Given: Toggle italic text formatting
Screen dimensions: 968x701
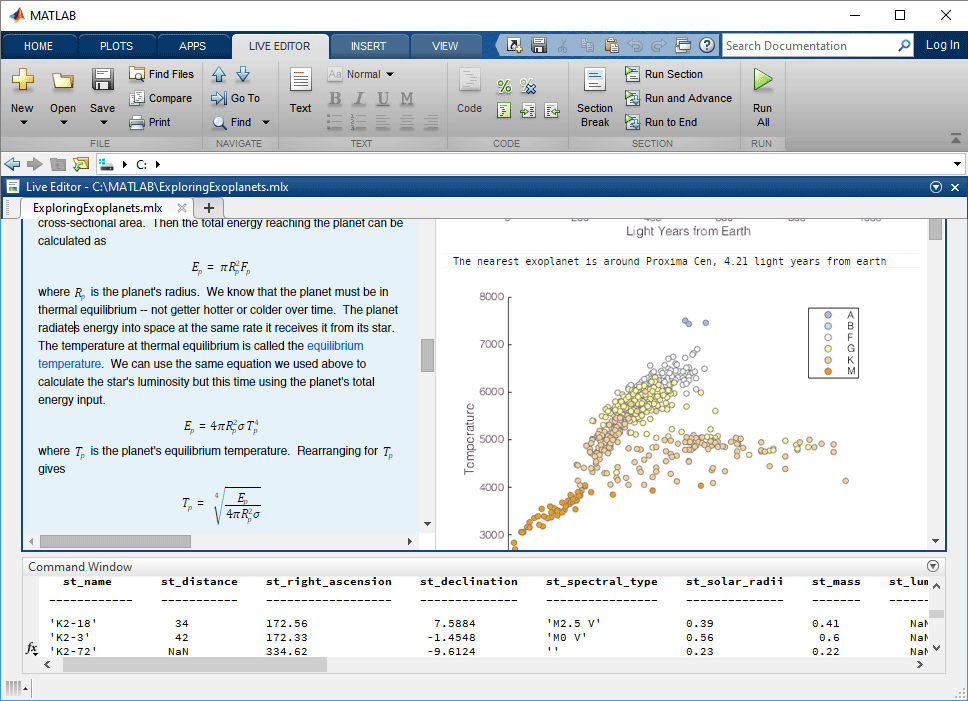Looking at the screenshot, I should tap(361, 98).
